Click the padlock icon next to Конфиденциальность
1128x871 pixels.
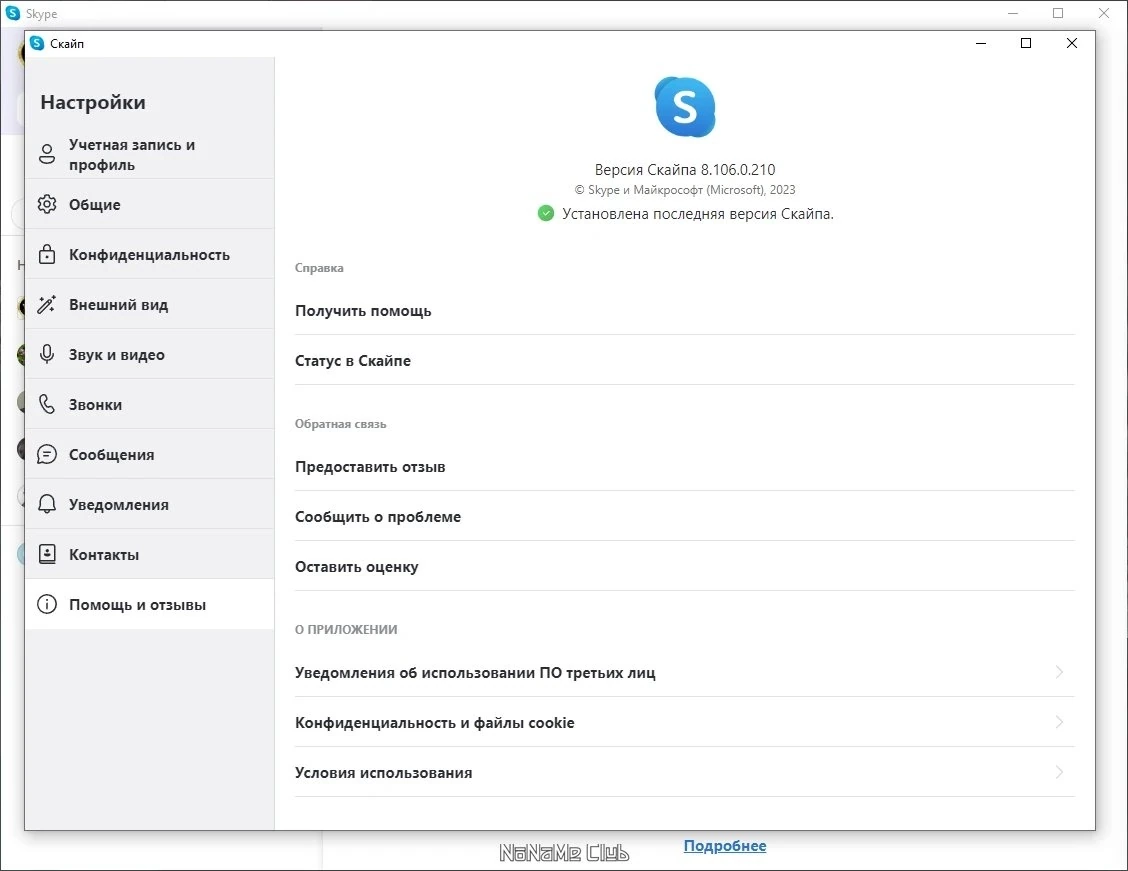click(x=47, y=254)
